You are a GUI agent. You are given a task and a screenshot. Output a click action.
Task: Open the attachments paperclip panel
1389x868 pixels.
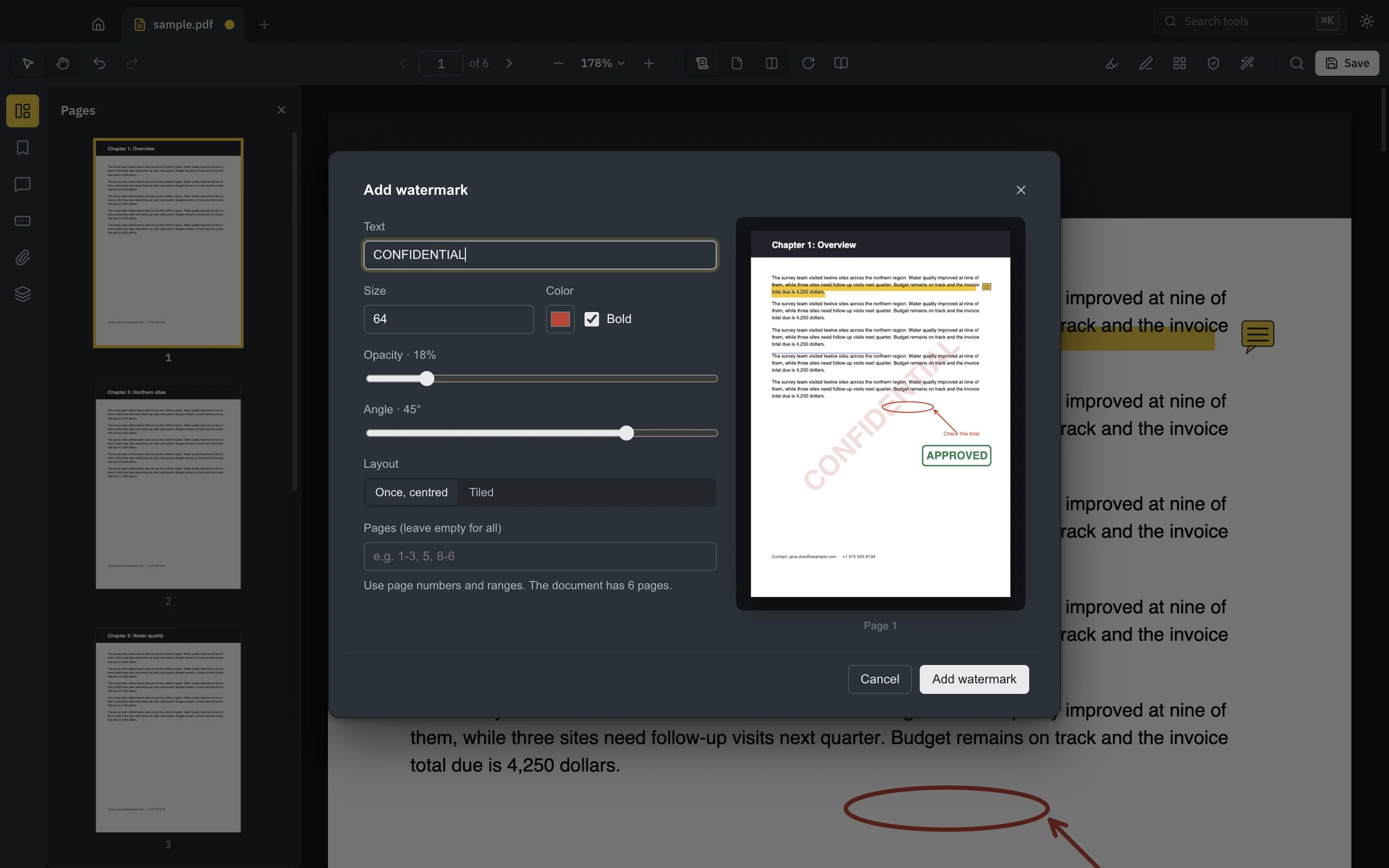click(23, 258)
